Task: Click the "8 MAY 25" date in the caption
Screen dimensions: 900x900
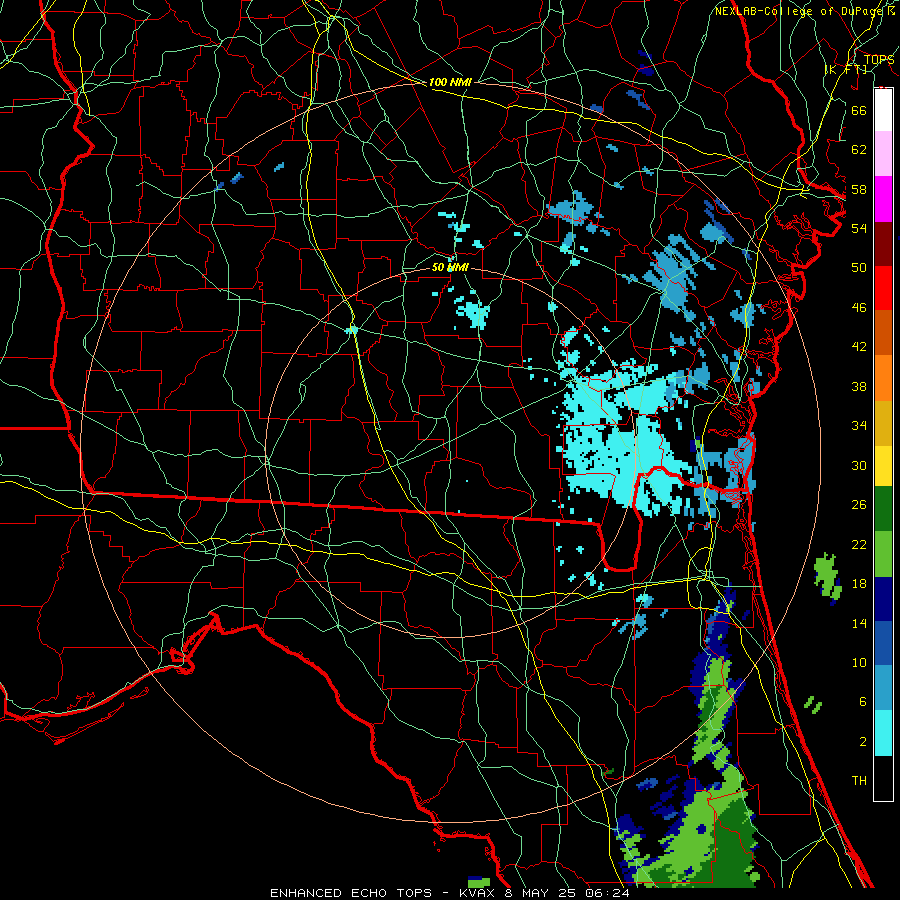Action: pos(542,893)
